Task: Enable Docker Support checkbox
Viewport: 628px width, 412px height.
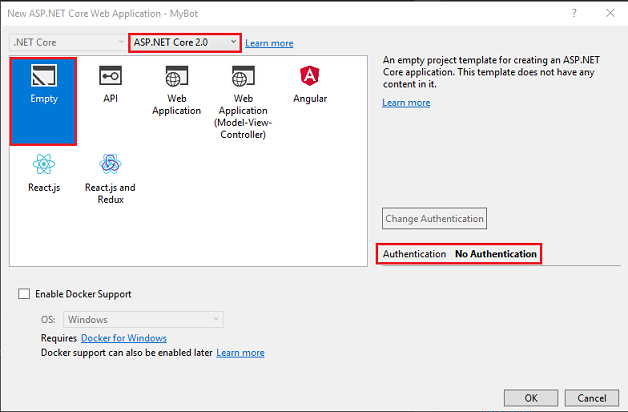Action: 24,294
